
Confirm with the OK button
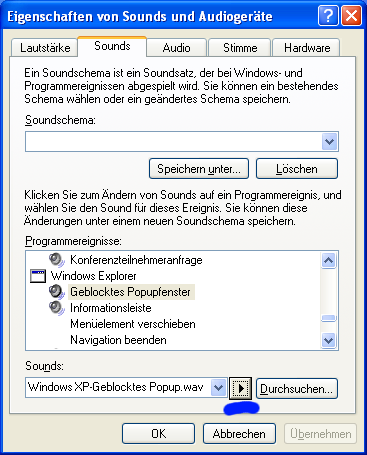point(158,434)
